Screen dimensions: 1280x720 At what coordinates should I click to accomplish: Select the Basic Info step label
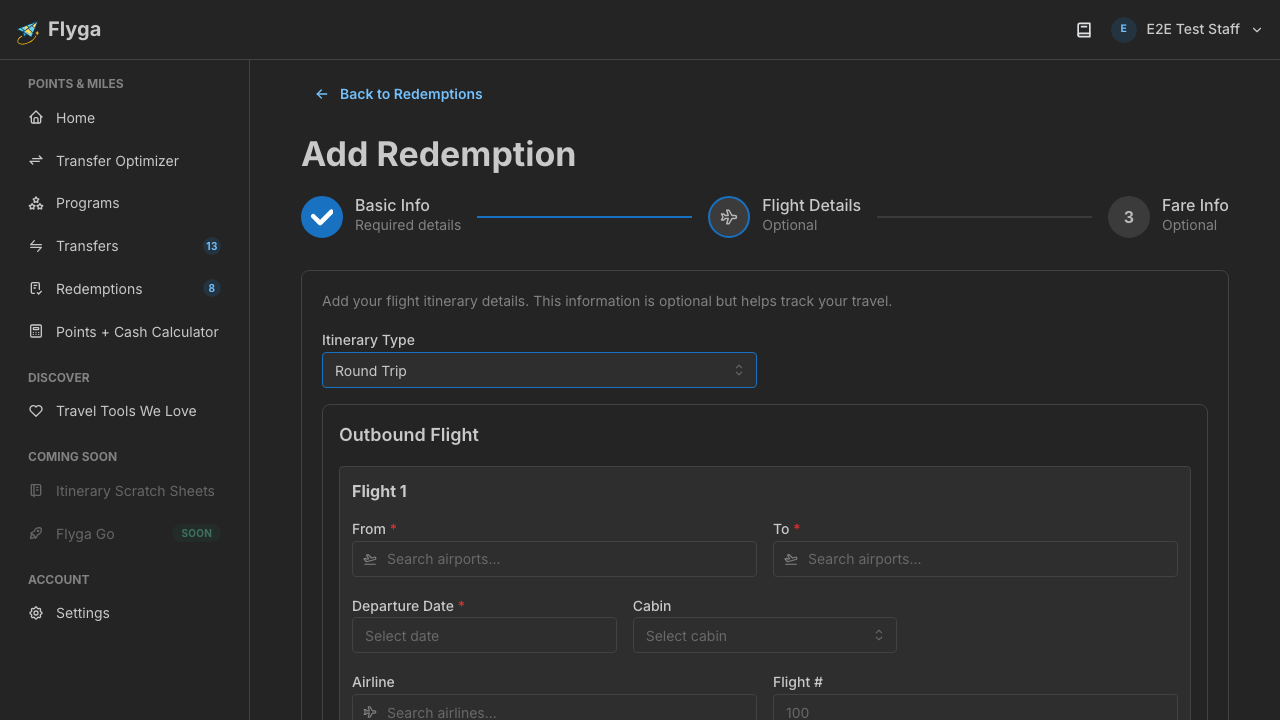coord(392,205)
